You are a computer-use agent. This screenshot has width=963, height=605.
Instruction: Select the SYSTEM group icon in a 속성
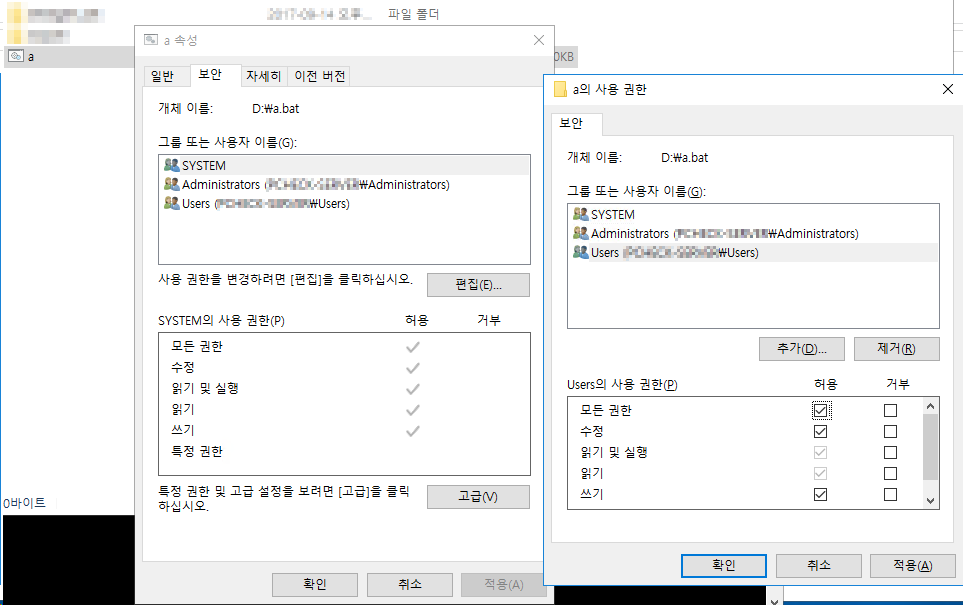click(x=170, y=165)
